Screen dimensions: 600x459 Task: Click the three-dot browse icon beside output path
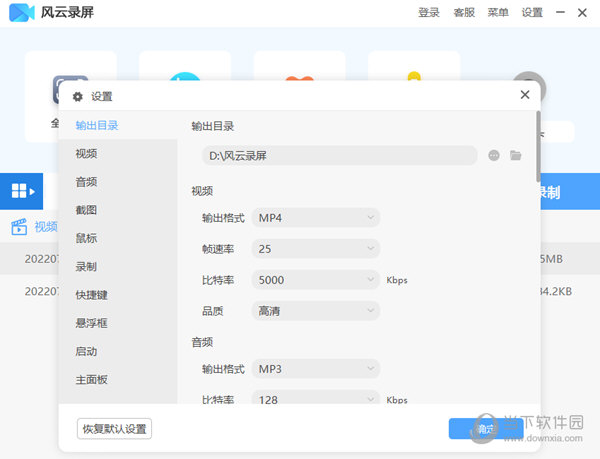(x=494, y=156)
